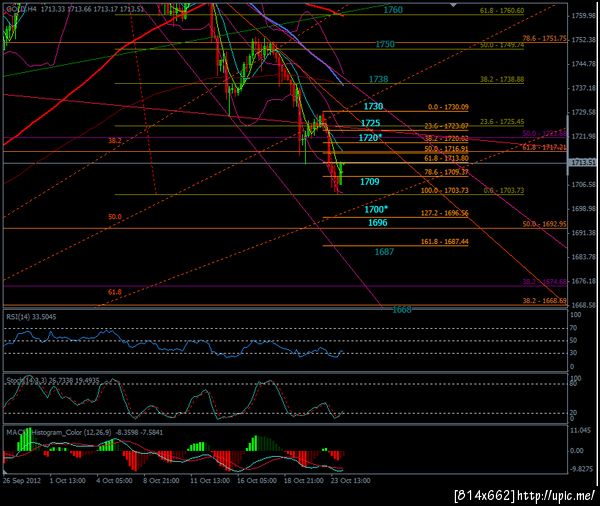Click the cyan '1687' level label
This screenshot has width=600, height=506.
tap(384, 251)
